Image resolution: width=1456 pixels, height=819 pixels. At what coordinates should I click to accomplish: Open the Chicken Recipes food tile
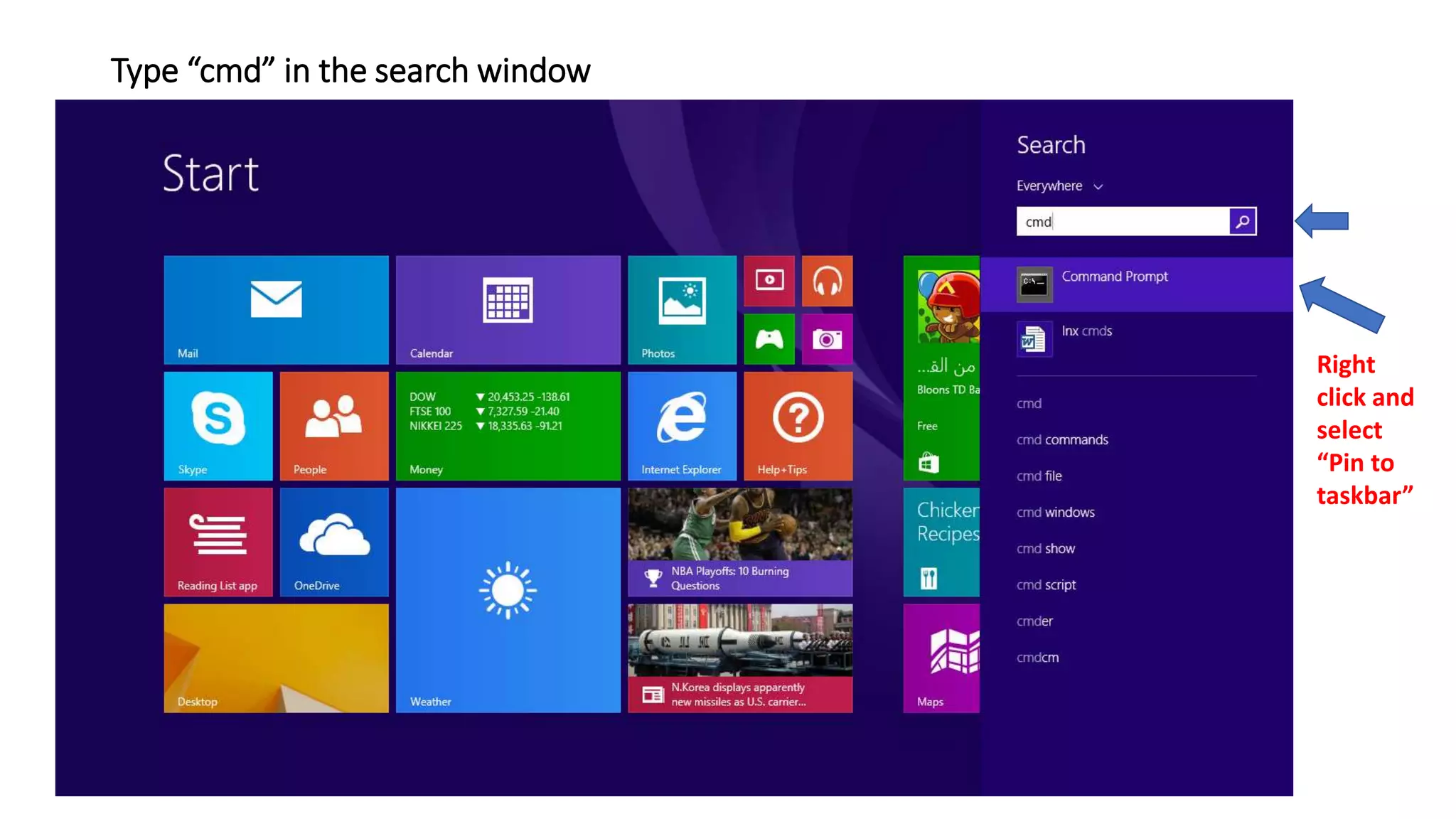coord(941,542)
